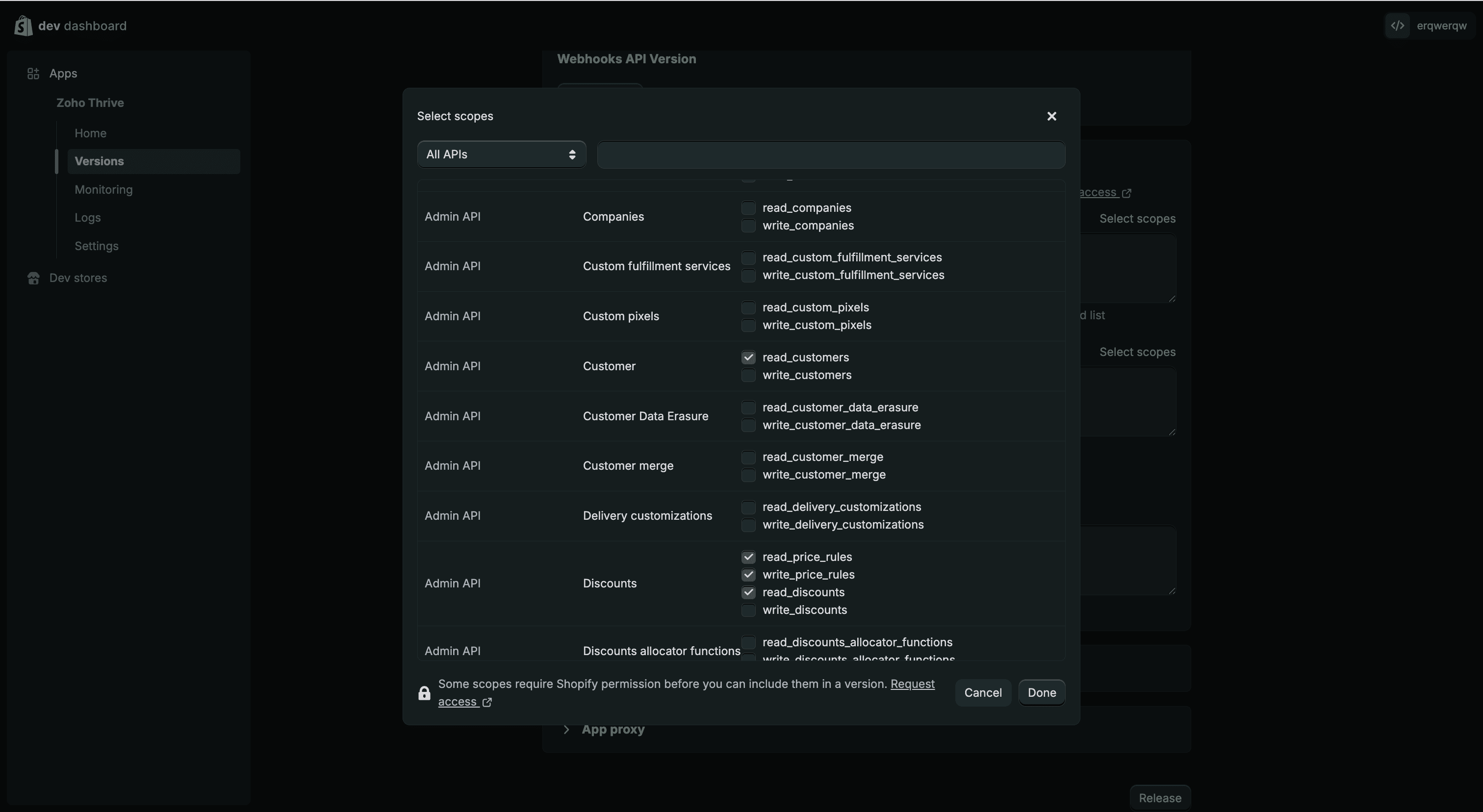Uncheck the read_price_rules scope
Viewport: 1483px width, 812px height.
(x=748, y=557)
